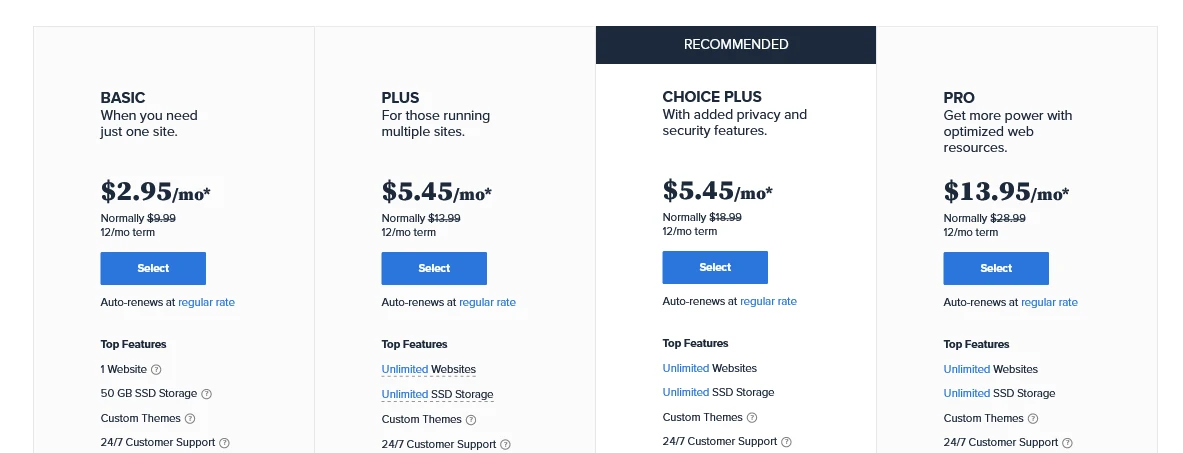The height and width of the screenshot is (453, 1183).
Task: Open 'regular rate' link under Plus plan
Action: pos(487,302)
